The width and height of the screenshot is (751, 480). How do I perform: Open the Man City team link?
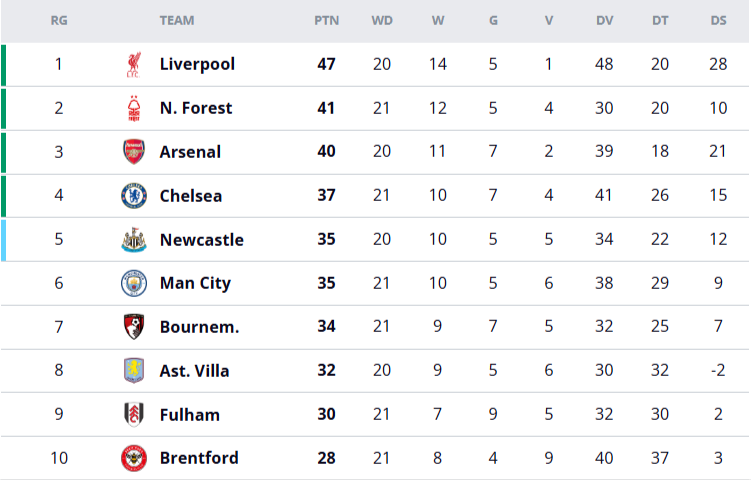(195, 283)
